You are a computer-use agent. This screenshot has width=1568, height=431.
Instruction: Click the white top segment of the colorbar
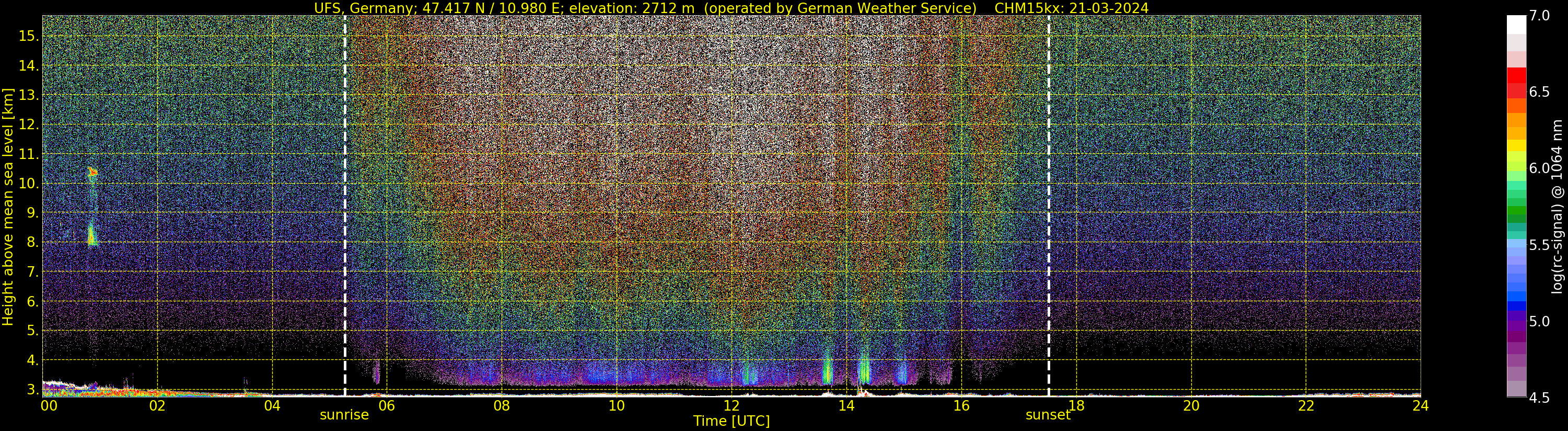(1516, 25)
